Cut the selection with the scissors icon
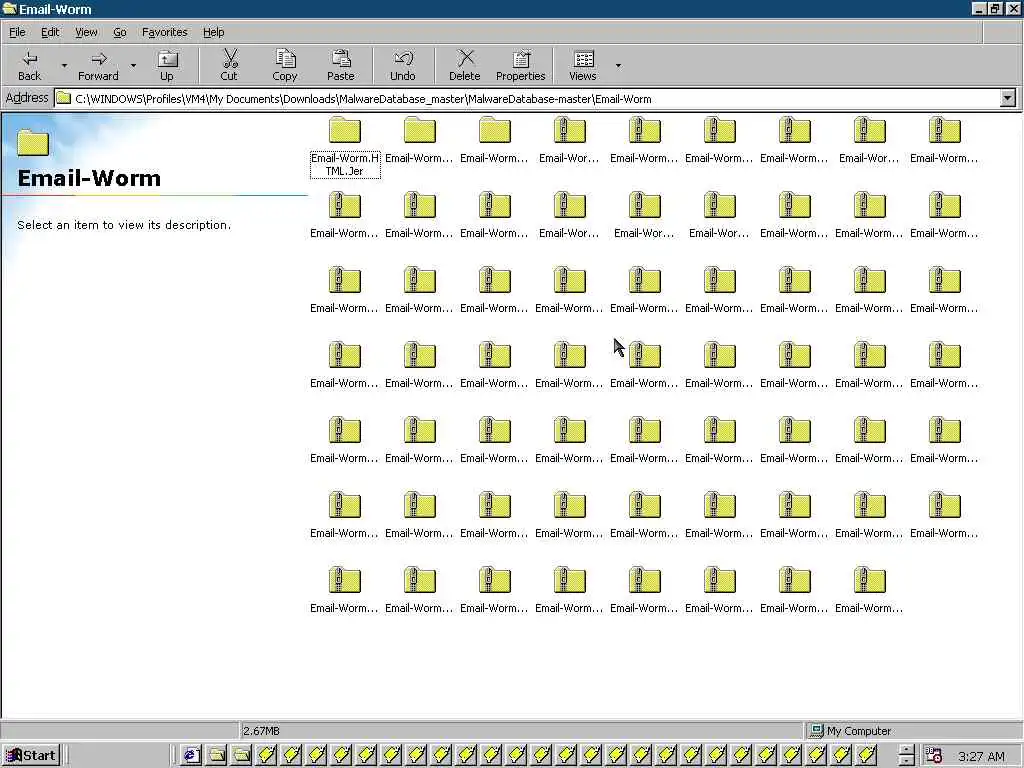Image resolution: width=1024 pixels, height=768 pixels. click(x=229, y=65)
